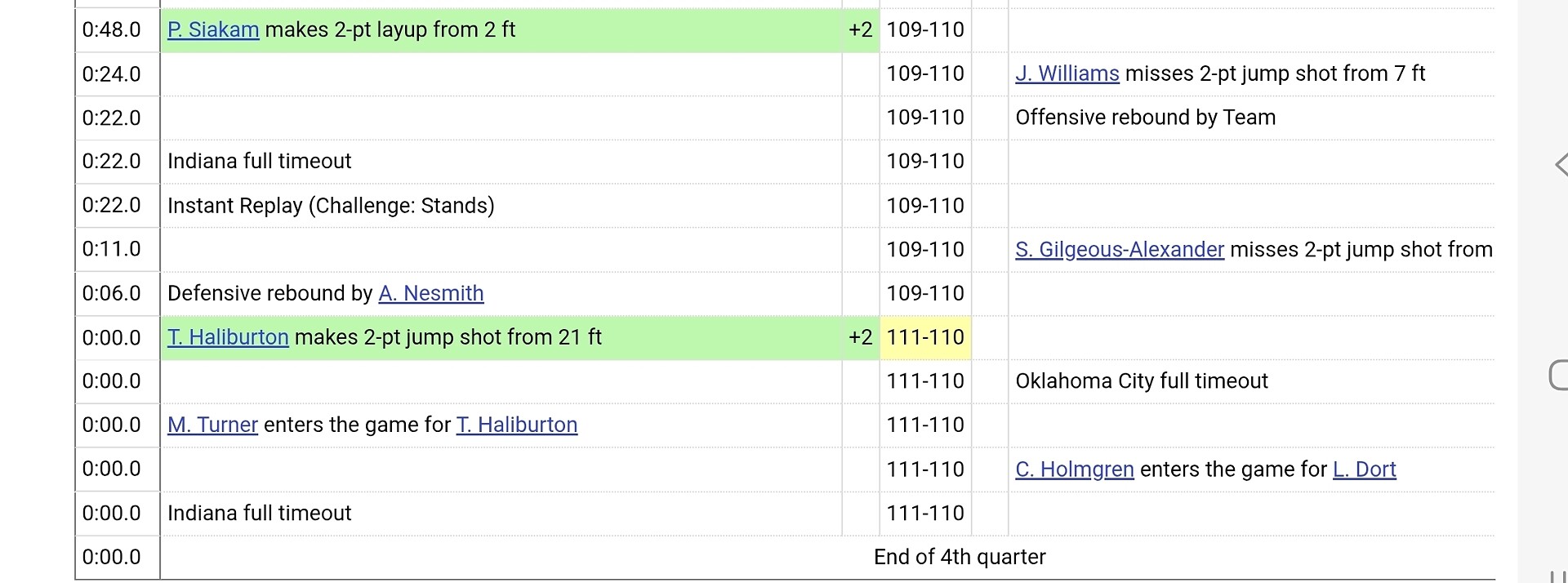
Task: Click T. Haliburton in the jump shot row
Action: (228, 338)
